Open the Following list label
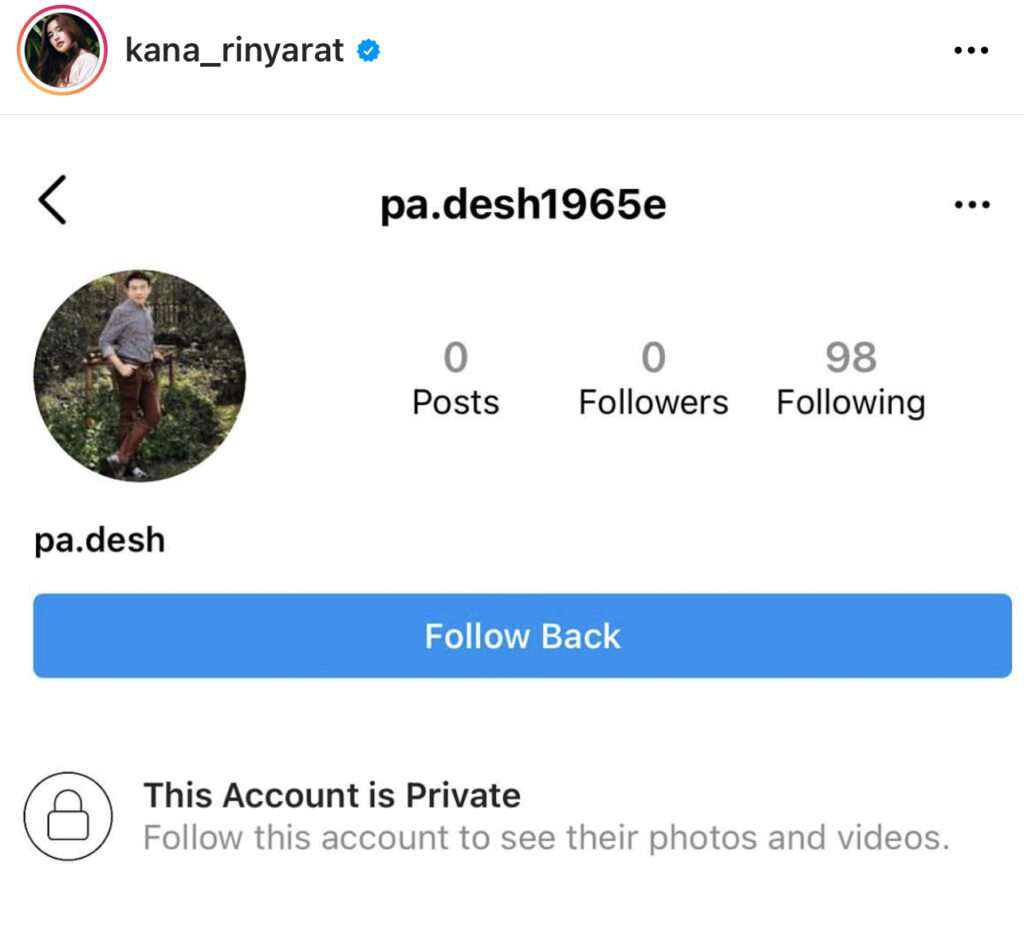The height and width of the screenshot is (935, 1024). click(x=850, y=402)
